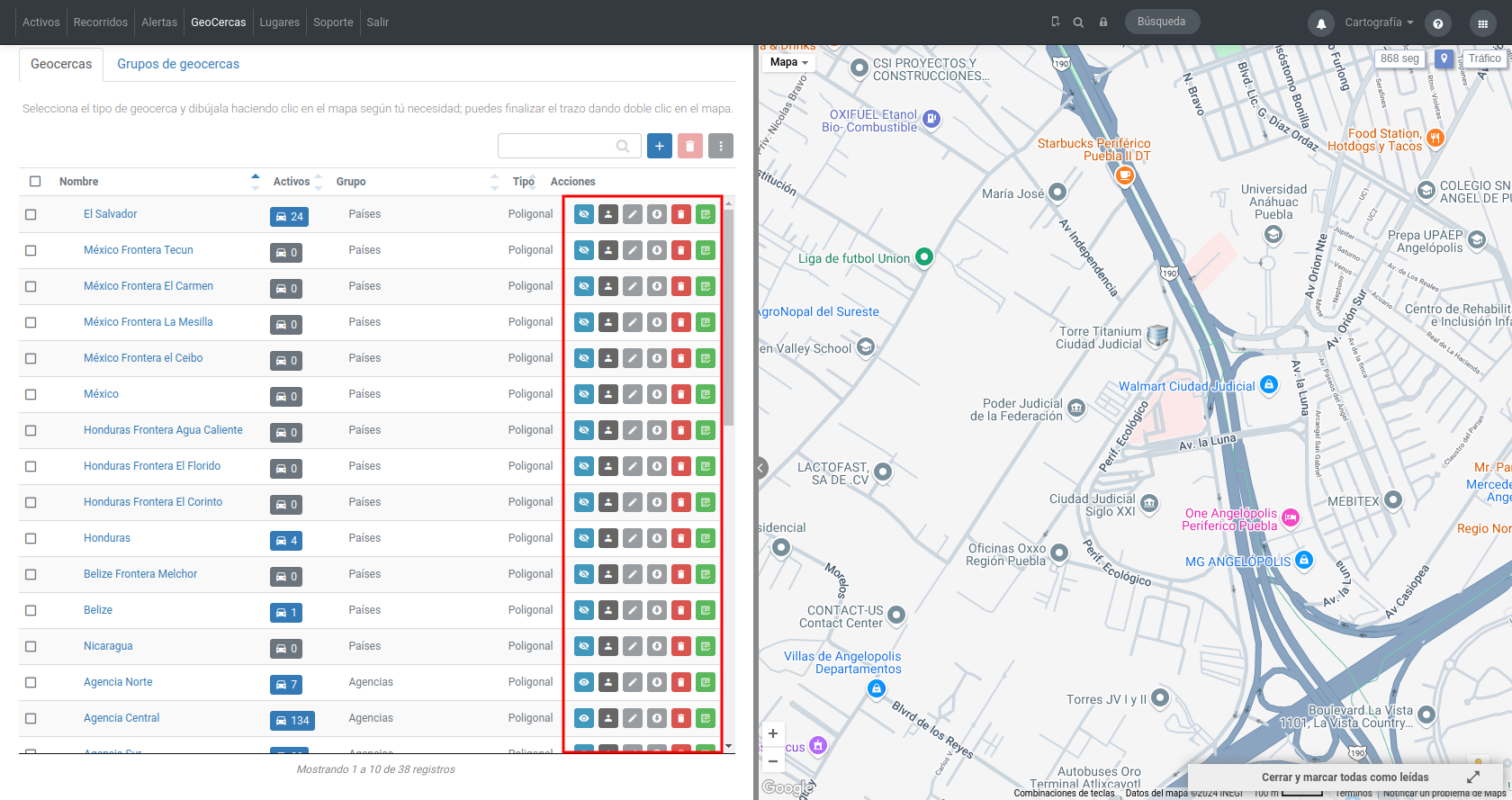Screen dimensions: 1512x800
Task: Click Cerrar y marcar todas como leídas
Action: 1345,778
